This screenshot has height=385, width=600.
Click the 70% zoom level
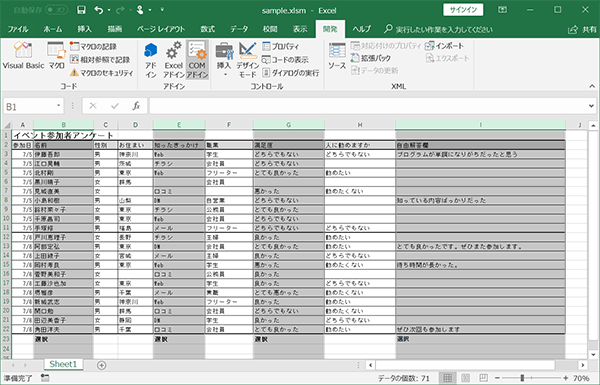click(x=581, y=378)
